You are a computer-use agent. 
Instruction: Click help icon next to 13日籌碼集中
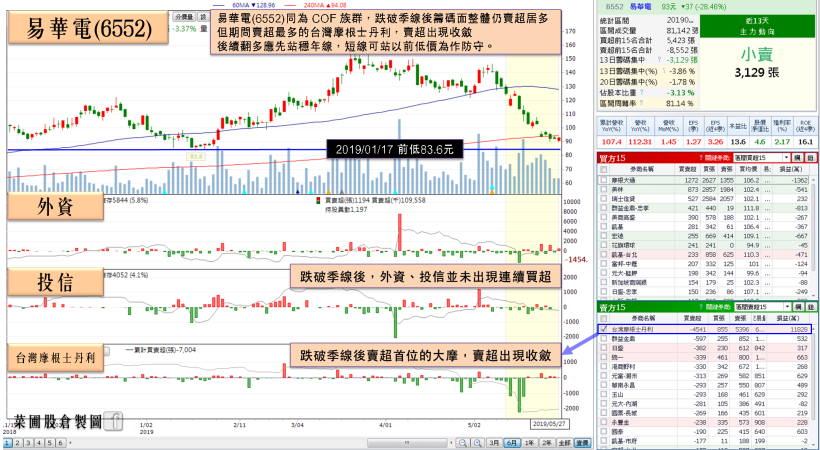pos(659,59)
